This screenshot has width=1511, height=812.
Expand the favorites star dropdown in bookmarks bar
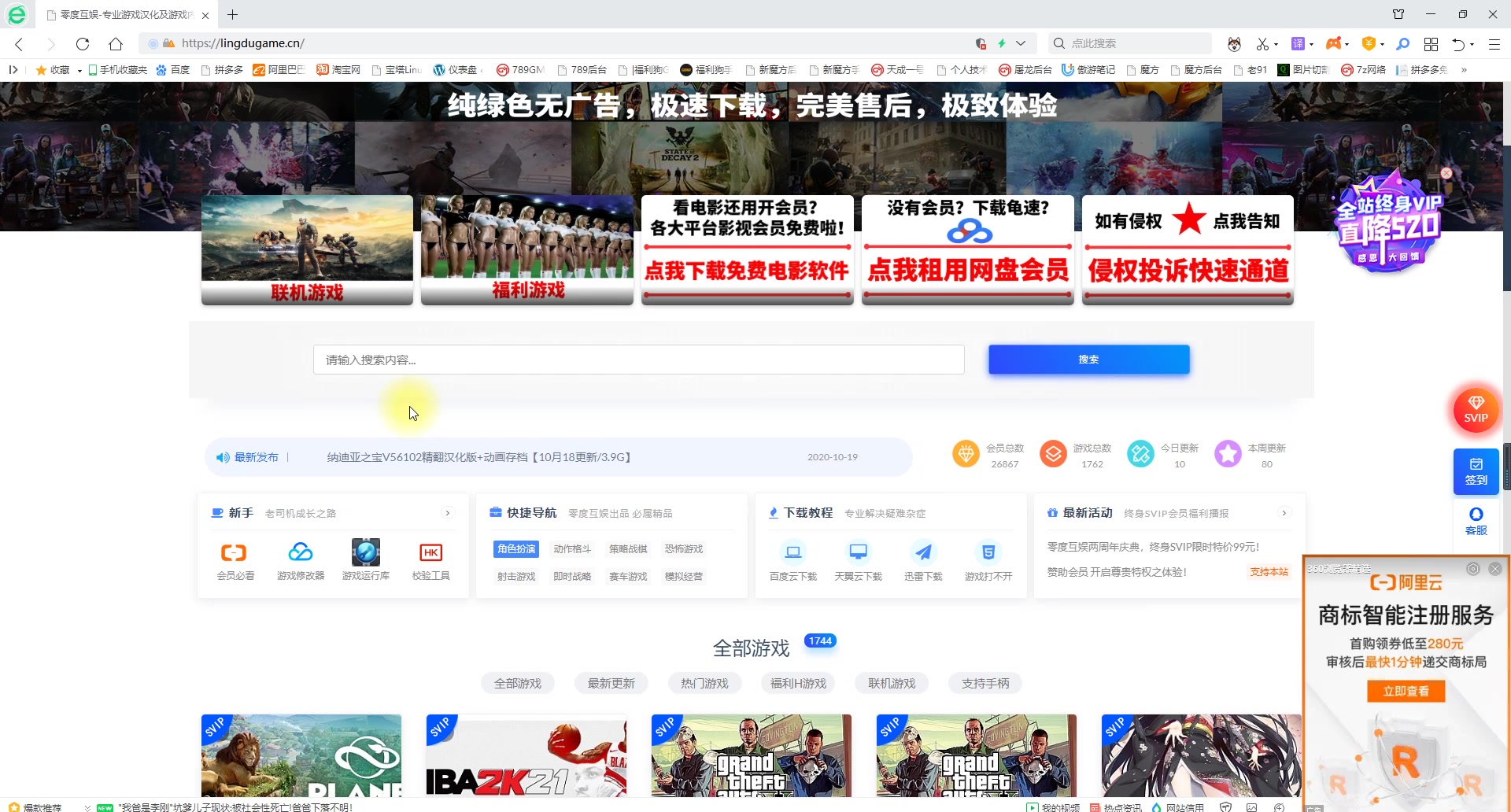pos(79,71)
